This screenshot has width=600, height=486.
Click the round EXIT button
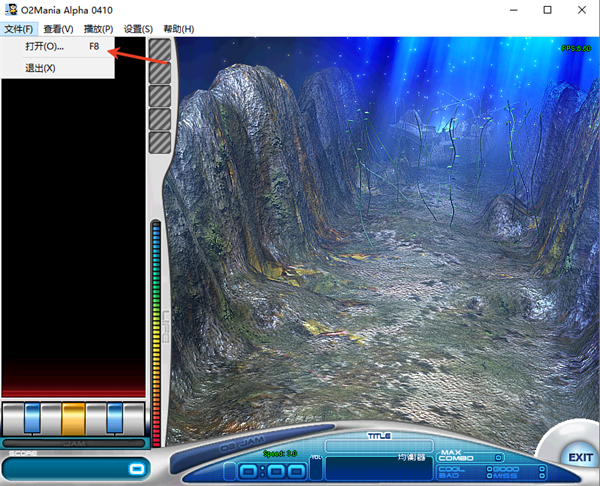(x=579, y=457)
